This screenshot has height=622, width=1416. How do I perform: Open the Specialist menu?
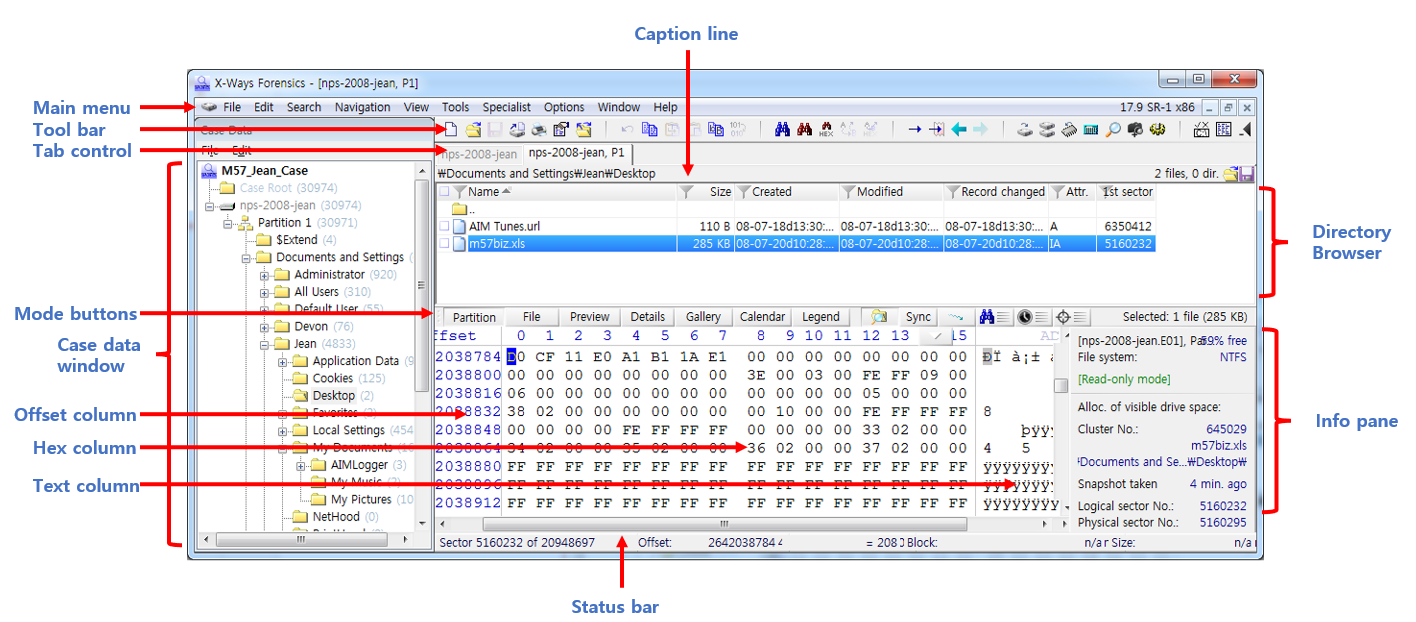[507, 107]
